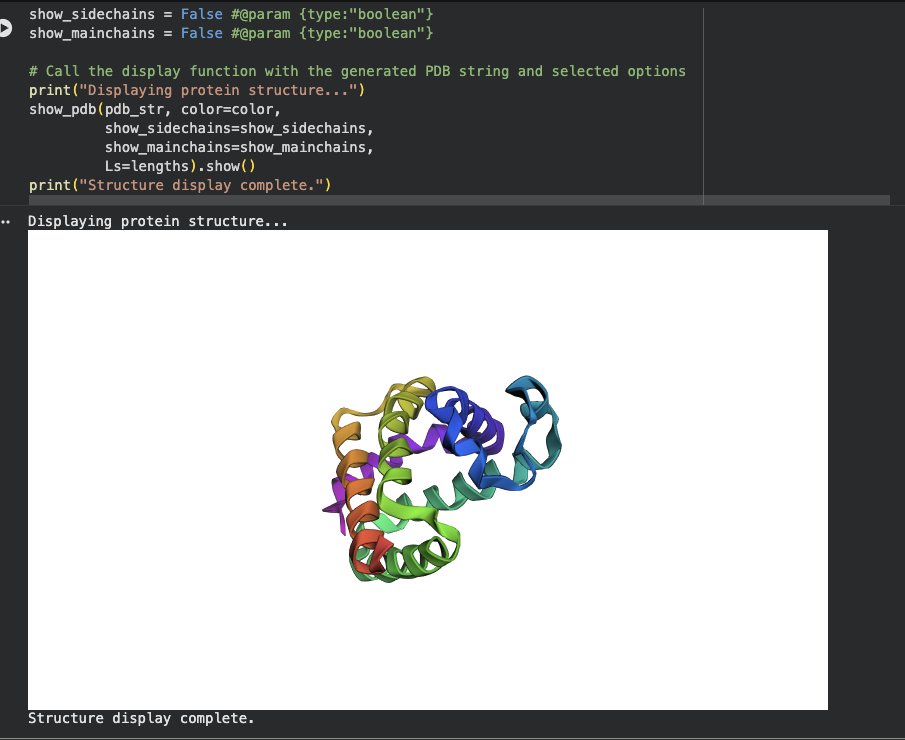
Task: Click the 'Ls=lengths).show()' code line
Action: pyautogui.click(x=180, y=166)
